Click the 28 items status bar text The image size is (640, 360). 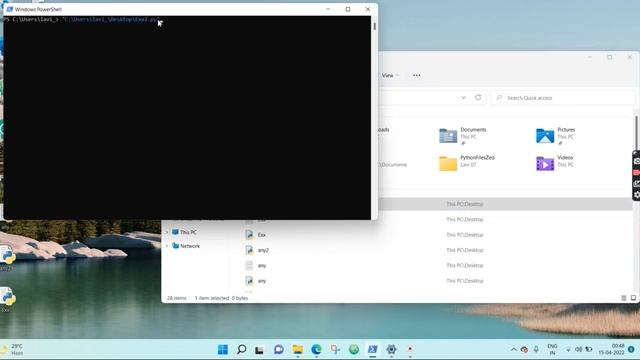coord(176,298)
